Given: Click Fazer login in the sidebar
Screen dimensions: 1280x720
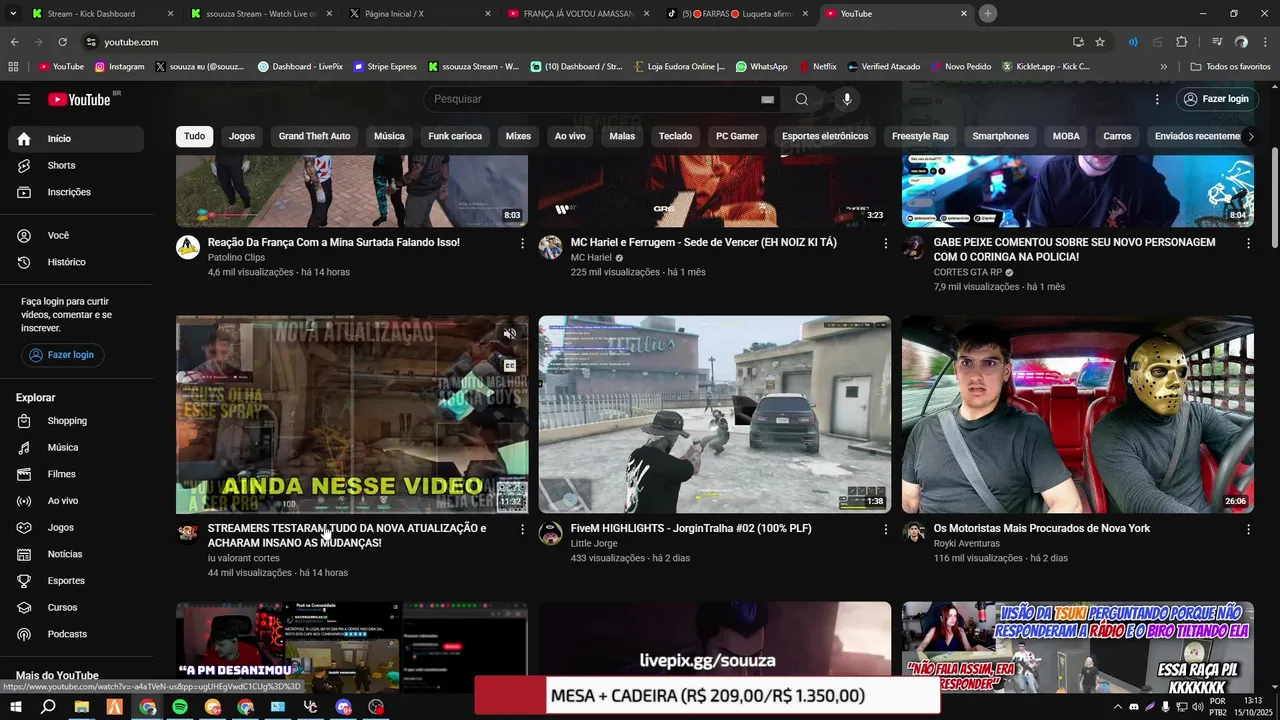Looking at the screenshot, I should (63, 355).
